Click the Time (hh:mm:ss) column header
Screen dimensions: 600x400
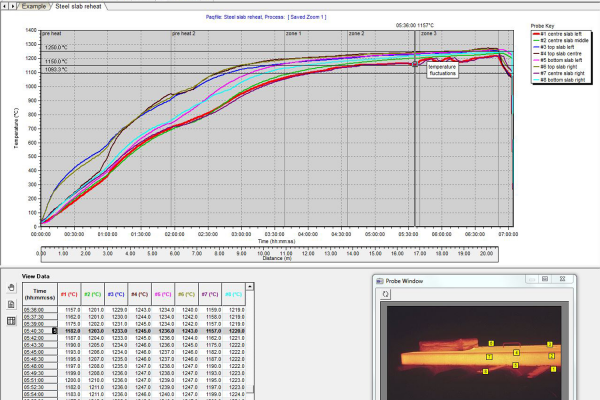pyautogui.click(x=40, y=295)
